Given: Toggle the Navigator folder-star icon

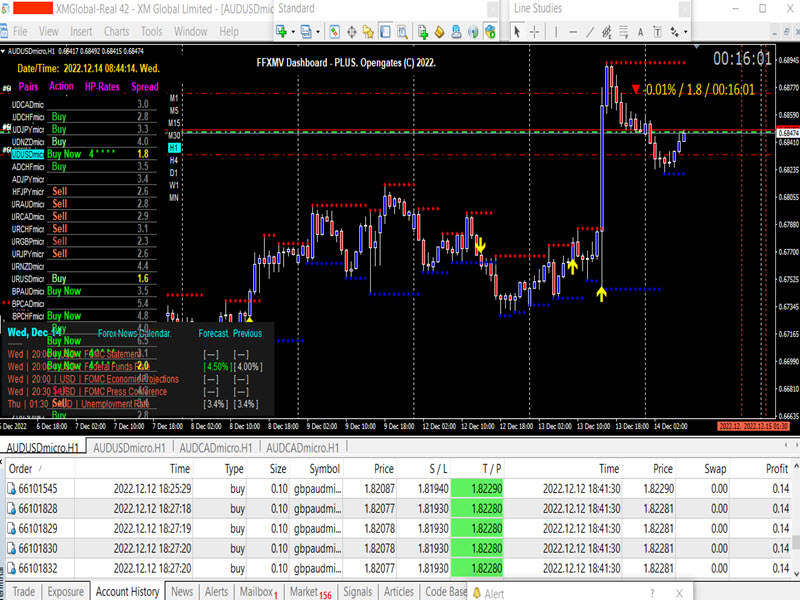Looking at the screenshot, I should [368, 32].
